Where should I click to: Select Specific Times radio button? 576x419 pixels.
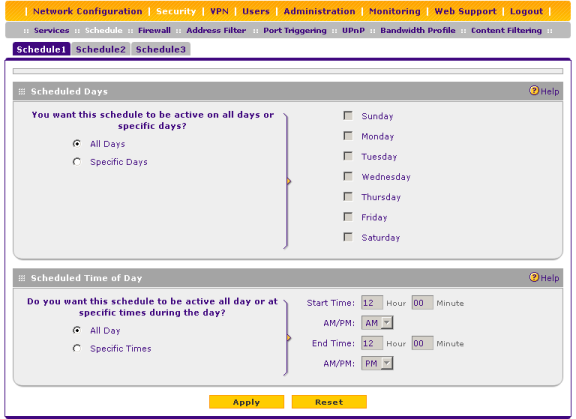tap(77, 348)
